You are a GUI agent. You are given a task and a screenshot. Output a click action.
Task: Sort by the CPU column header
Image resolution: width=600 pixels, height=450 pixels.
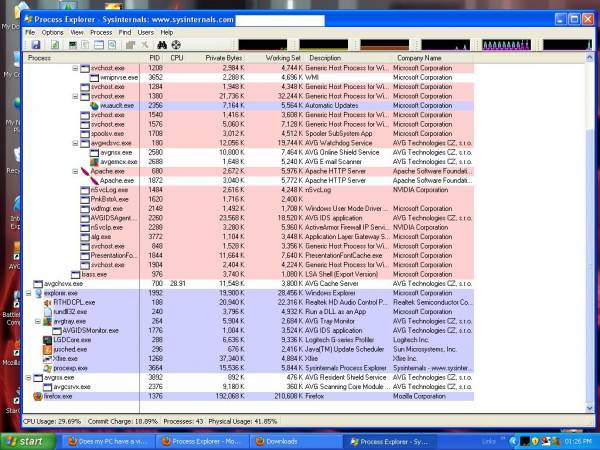pyautogui.click(x=177, y=58)
